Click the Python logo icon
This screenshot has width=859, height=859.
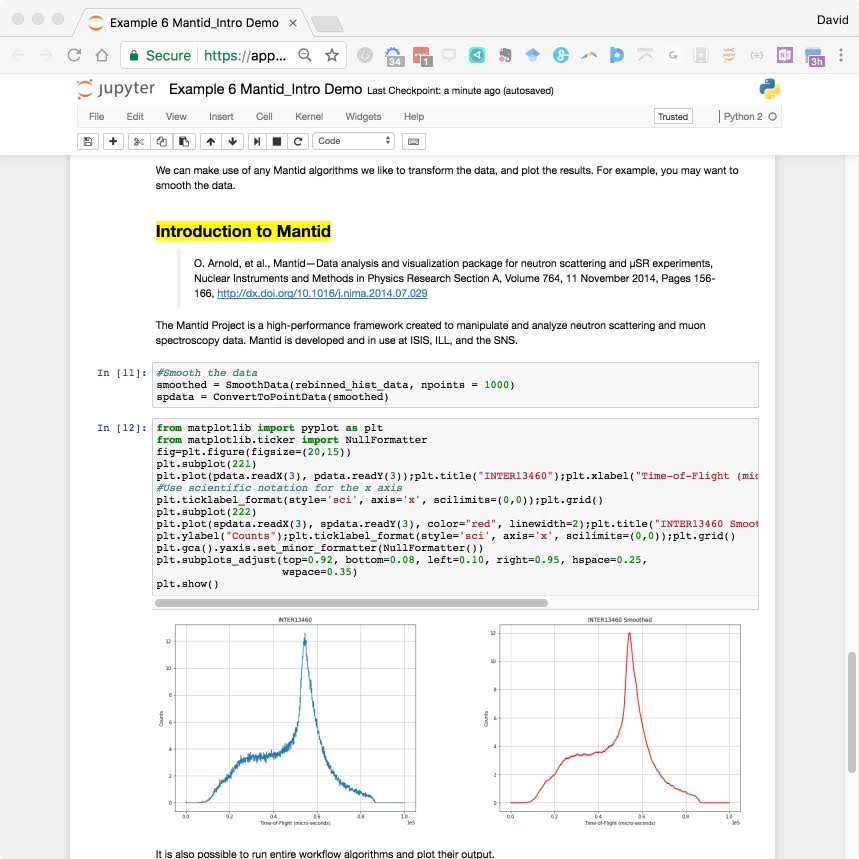click(769, 89)
